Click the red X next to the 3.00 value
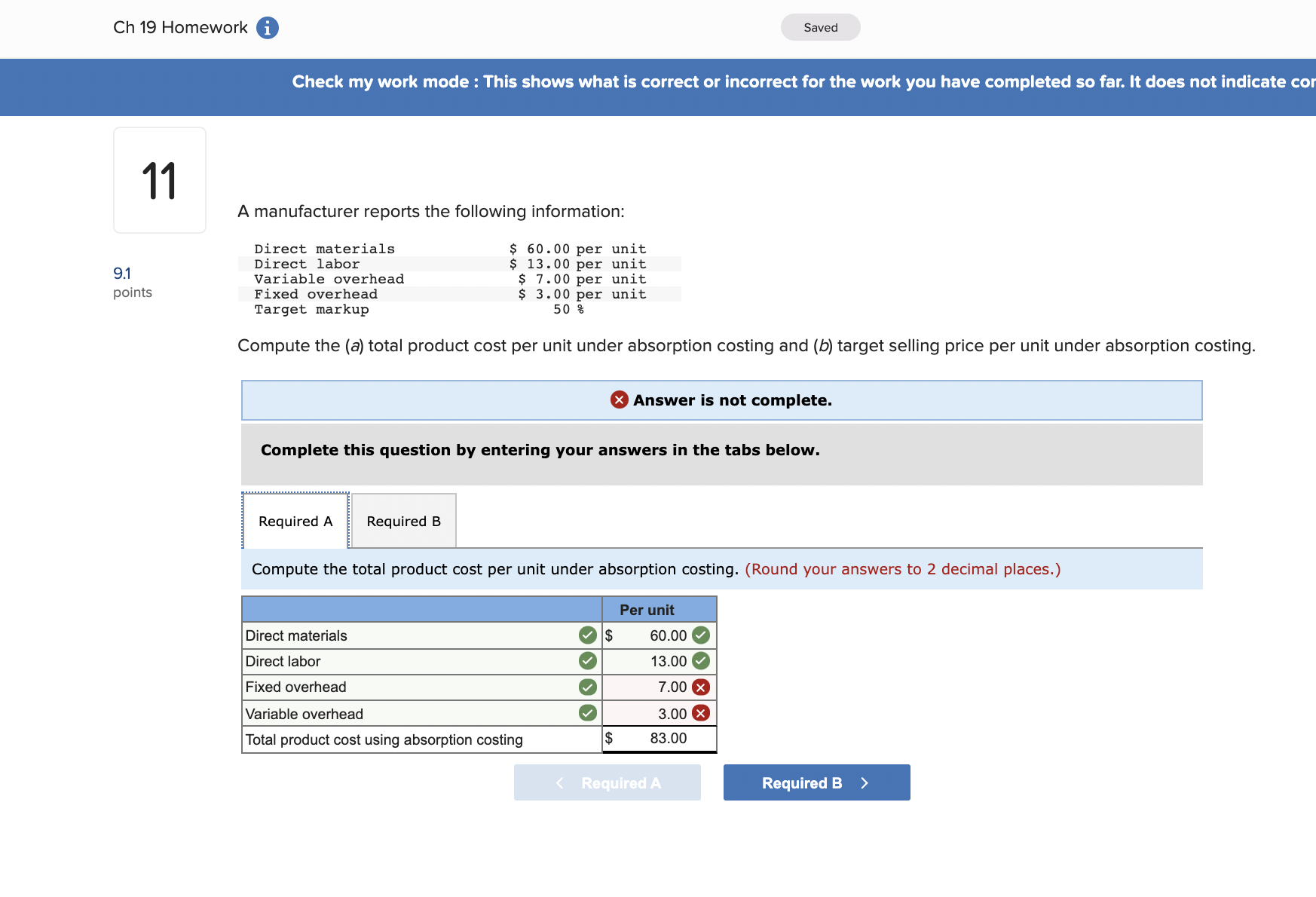This screenshot has width=1316, height=897. point(699,713)
